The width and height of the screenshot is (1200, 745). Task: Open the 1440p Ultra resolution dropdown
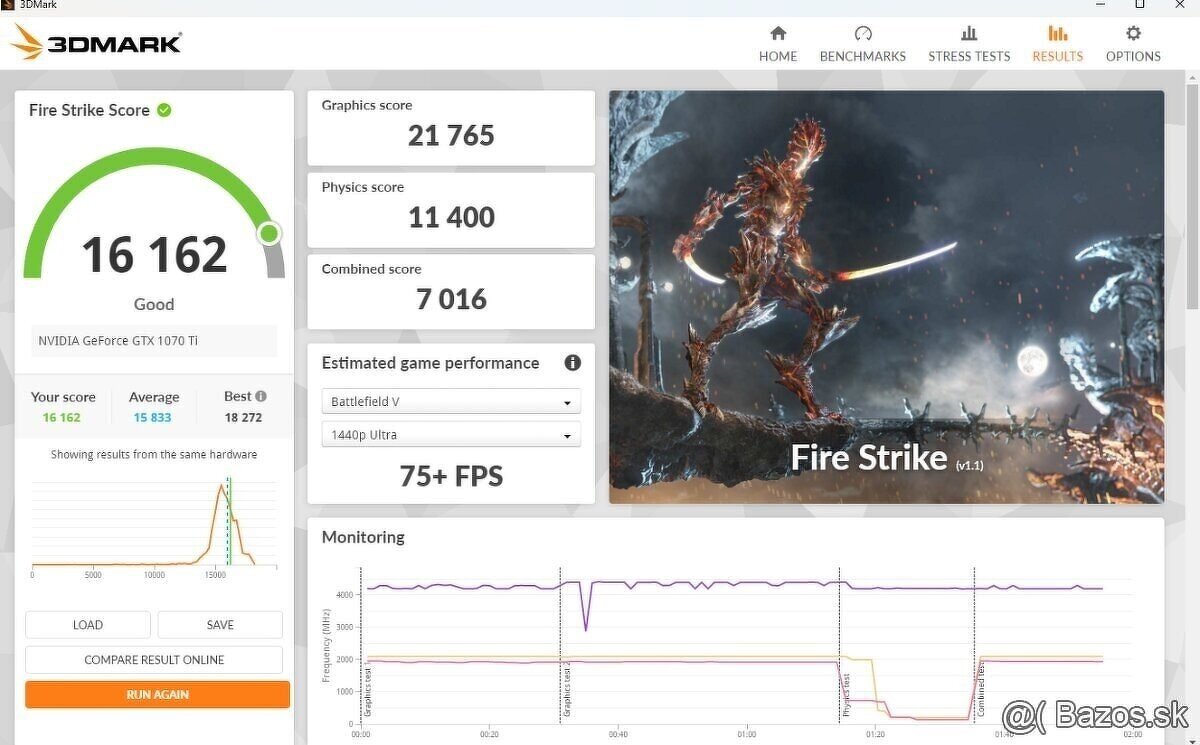(x=451, y=435)
